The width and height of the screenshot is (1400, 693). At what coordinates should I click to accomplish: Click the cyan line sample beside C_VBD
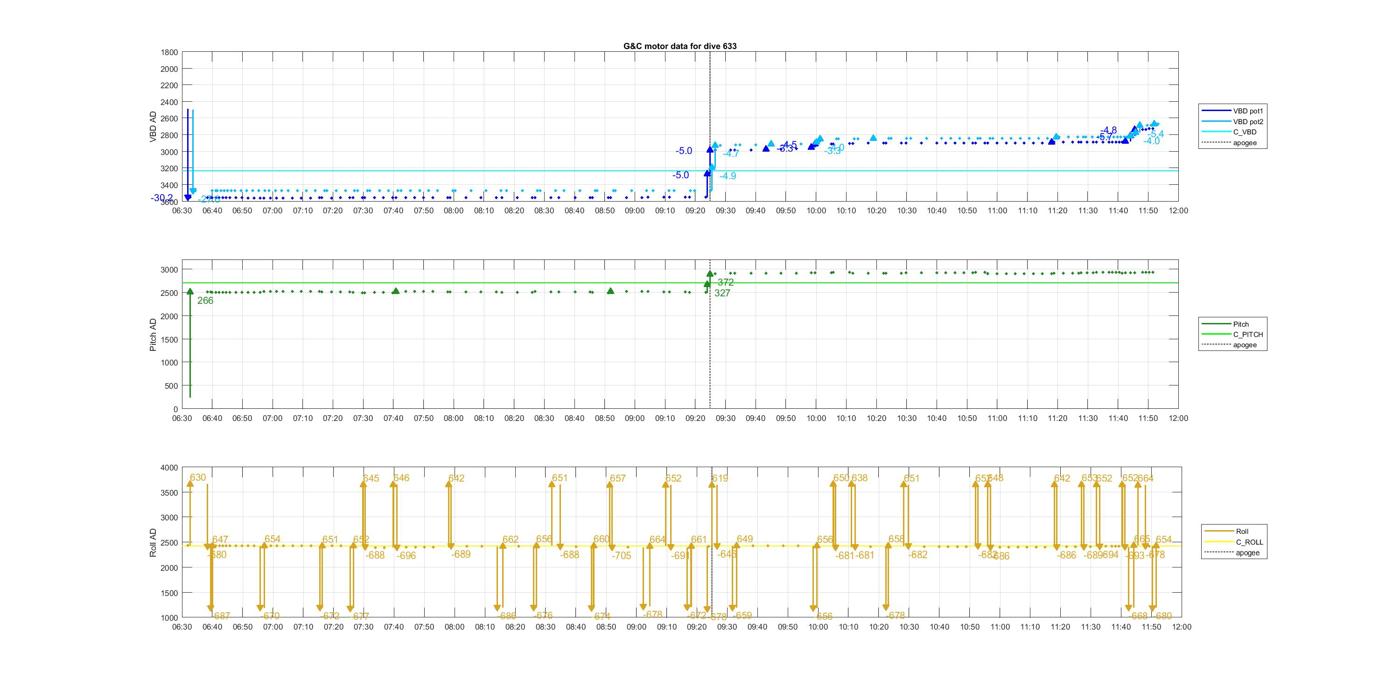coord(1217,132)
